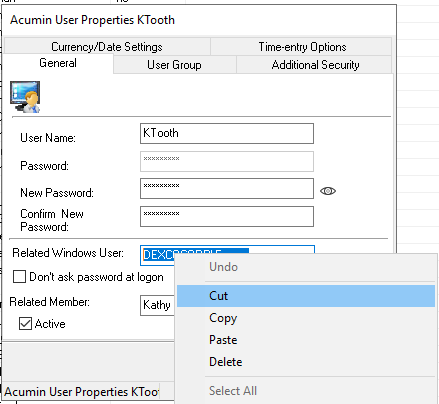This screenshot has height=404, width=439.
Task: Click Undo in context menu
Action: click(306, 267)
